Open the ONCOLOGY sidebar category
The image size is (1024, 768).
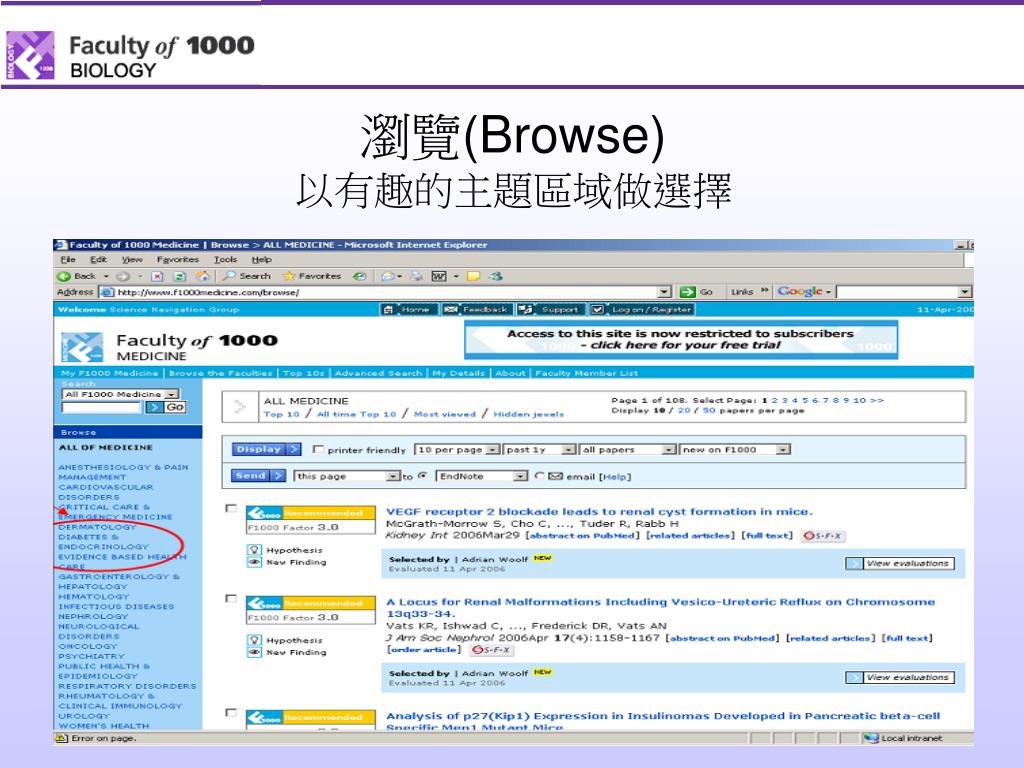point(88,646)
